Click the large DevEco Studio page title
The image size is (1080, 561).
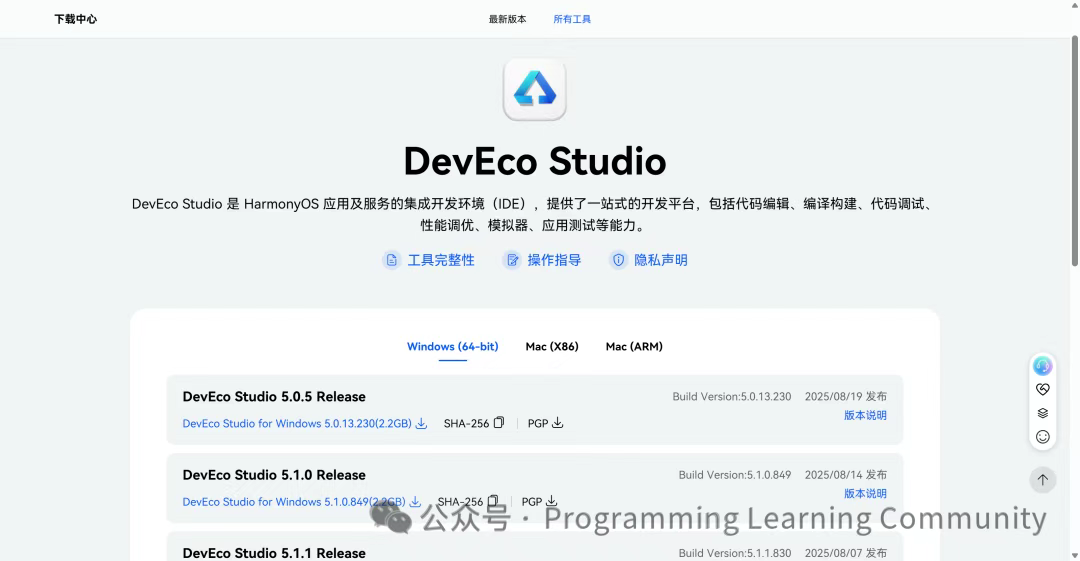pyautogui.click(x=534, y=161)
